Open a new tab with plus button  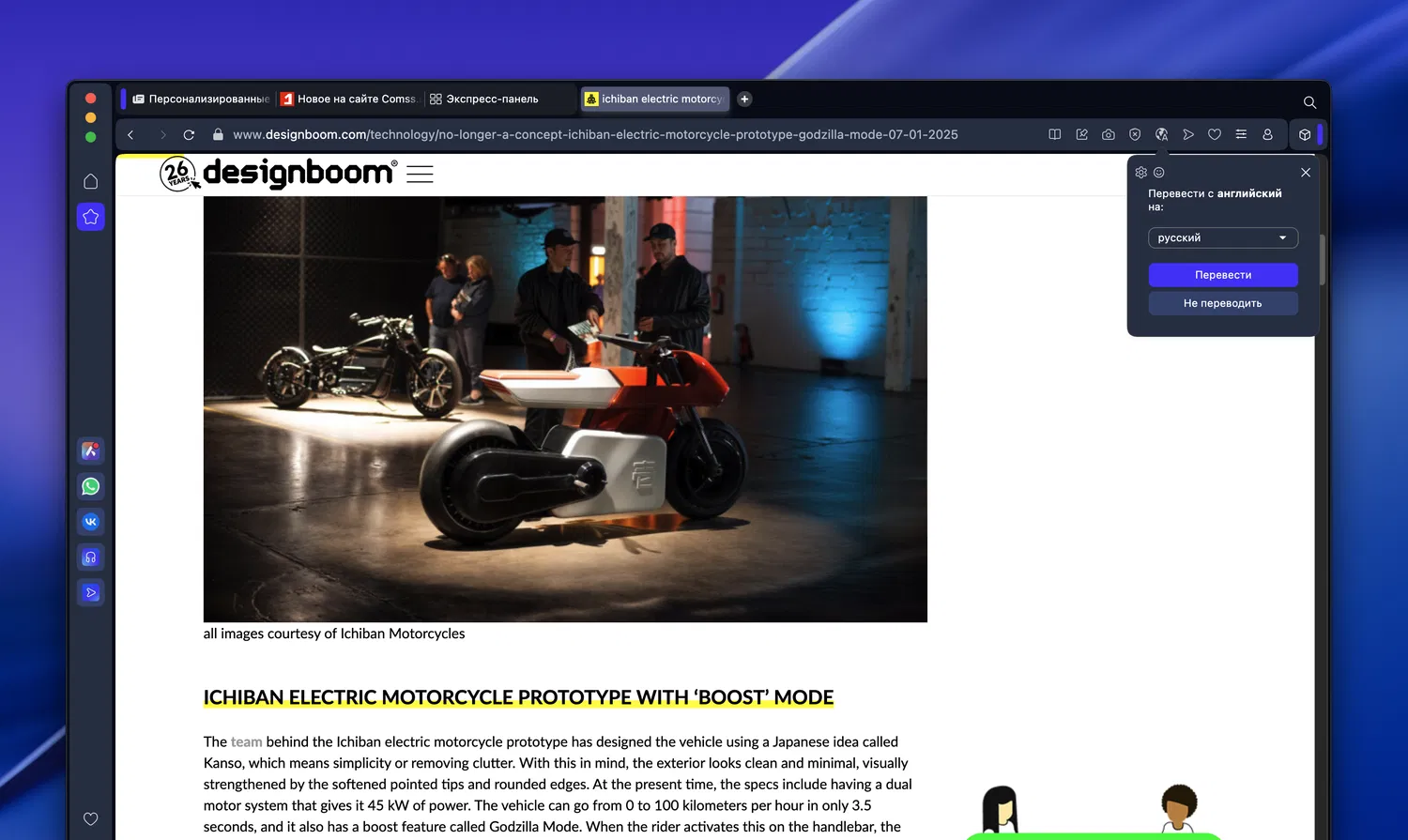point(744,99)
